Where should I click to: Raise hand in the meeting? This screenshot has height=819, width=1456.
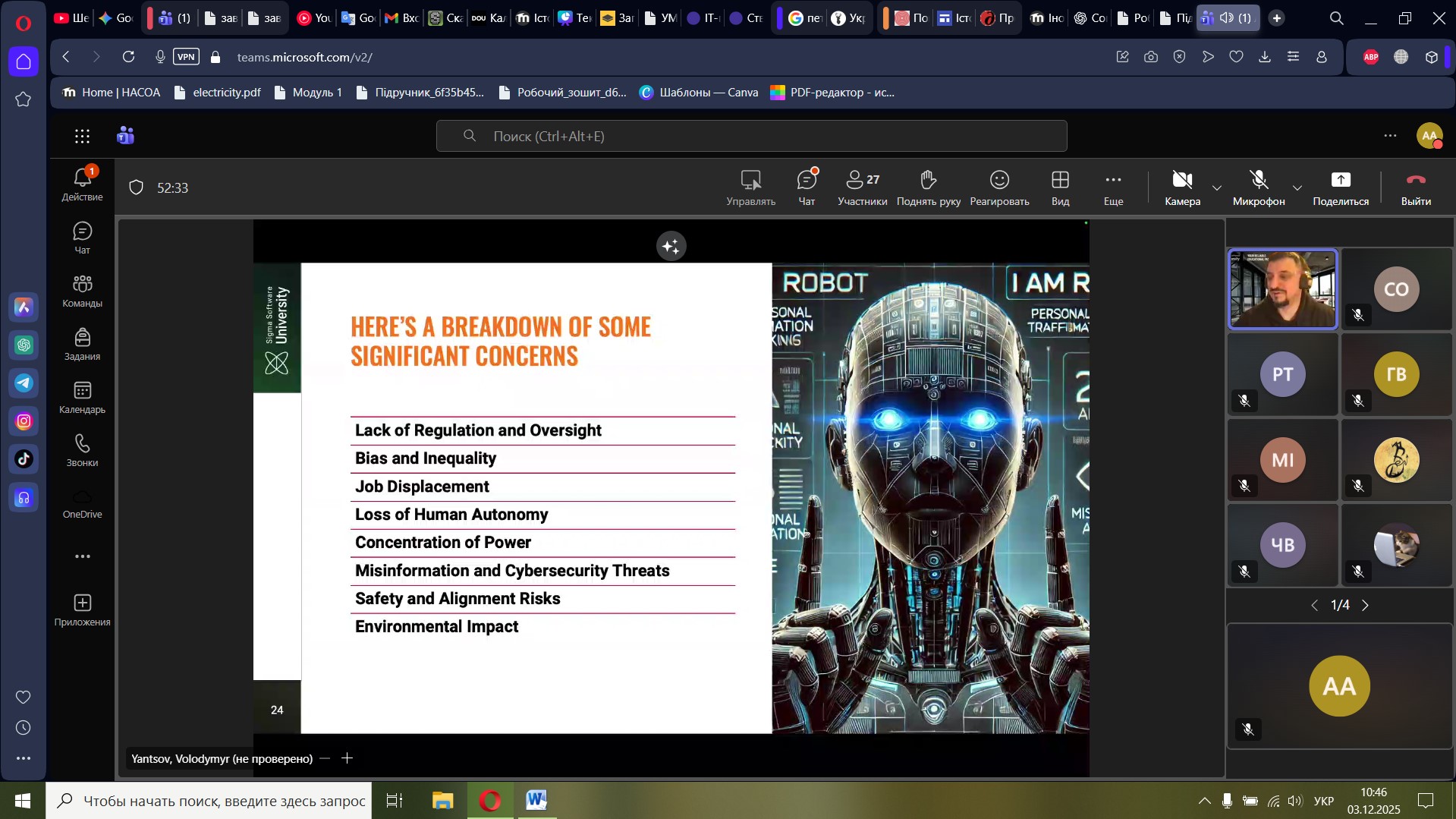tap(928, 187)
